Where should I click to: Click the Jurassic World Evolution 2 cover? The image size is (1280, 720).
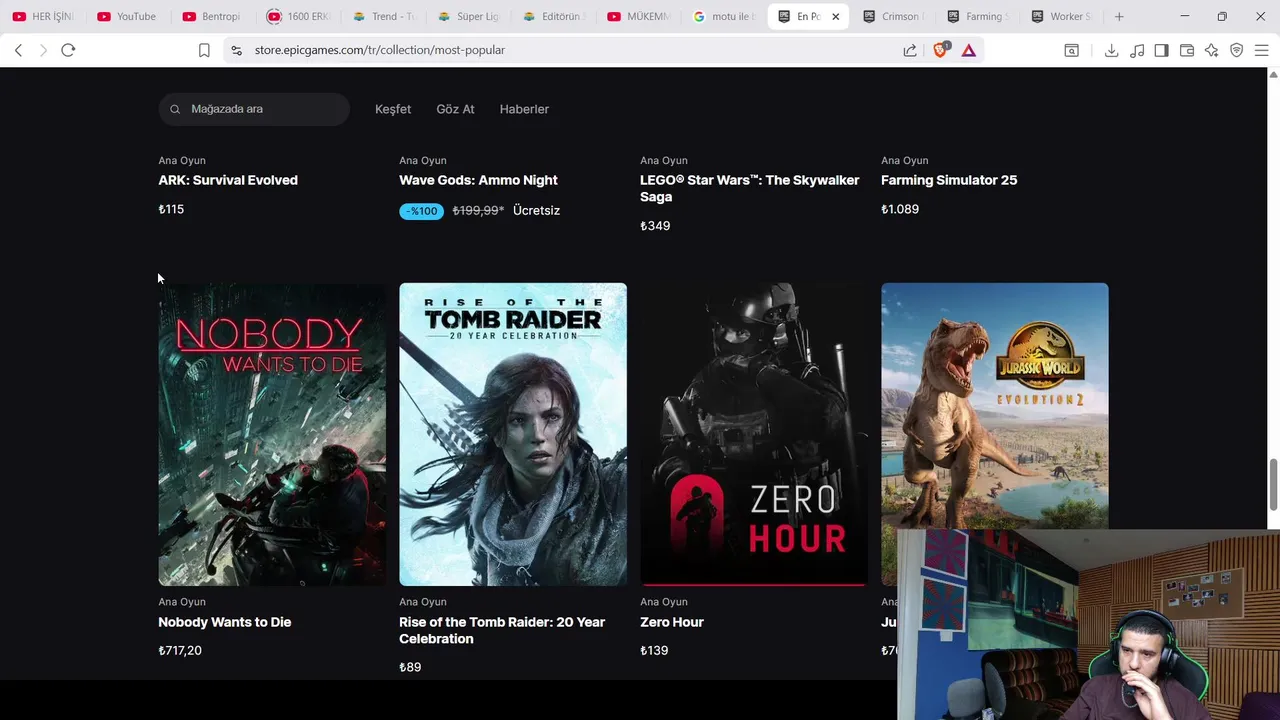pyautogui.click(x=994, y=405)
